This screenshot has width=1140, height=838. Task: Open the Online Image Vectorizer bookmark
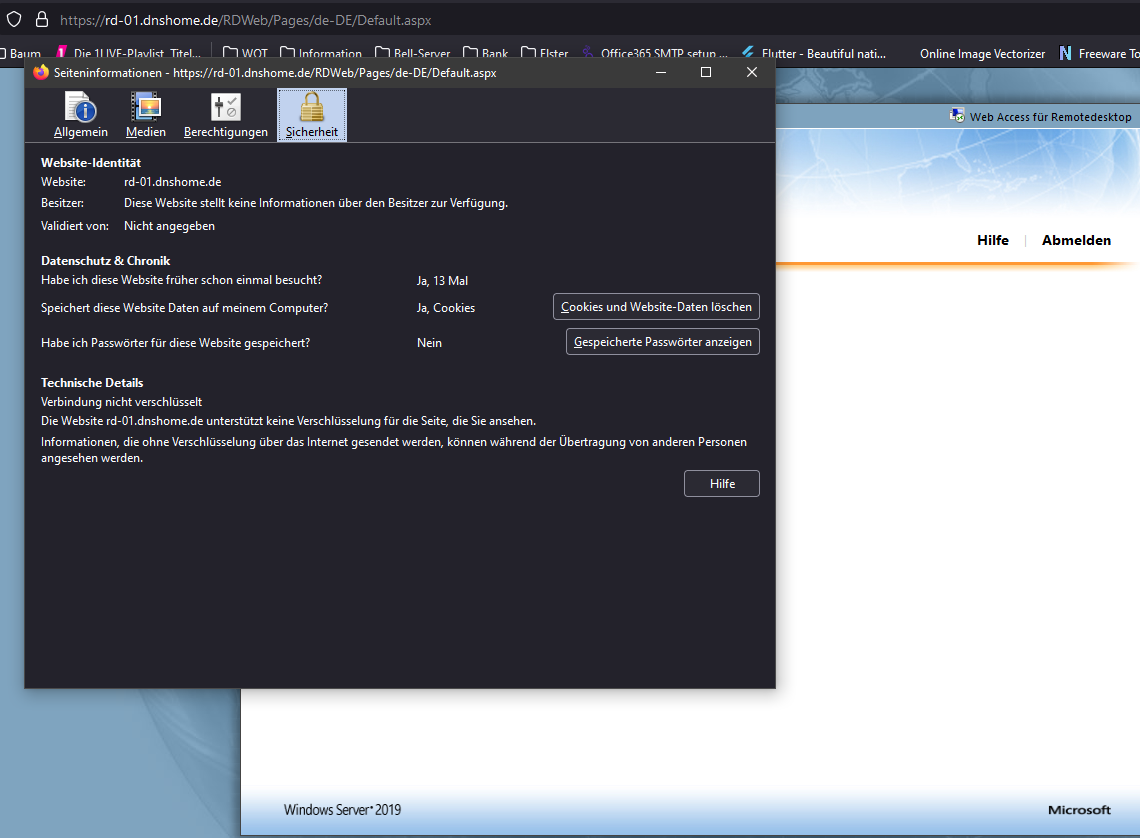tap(982, 53)
